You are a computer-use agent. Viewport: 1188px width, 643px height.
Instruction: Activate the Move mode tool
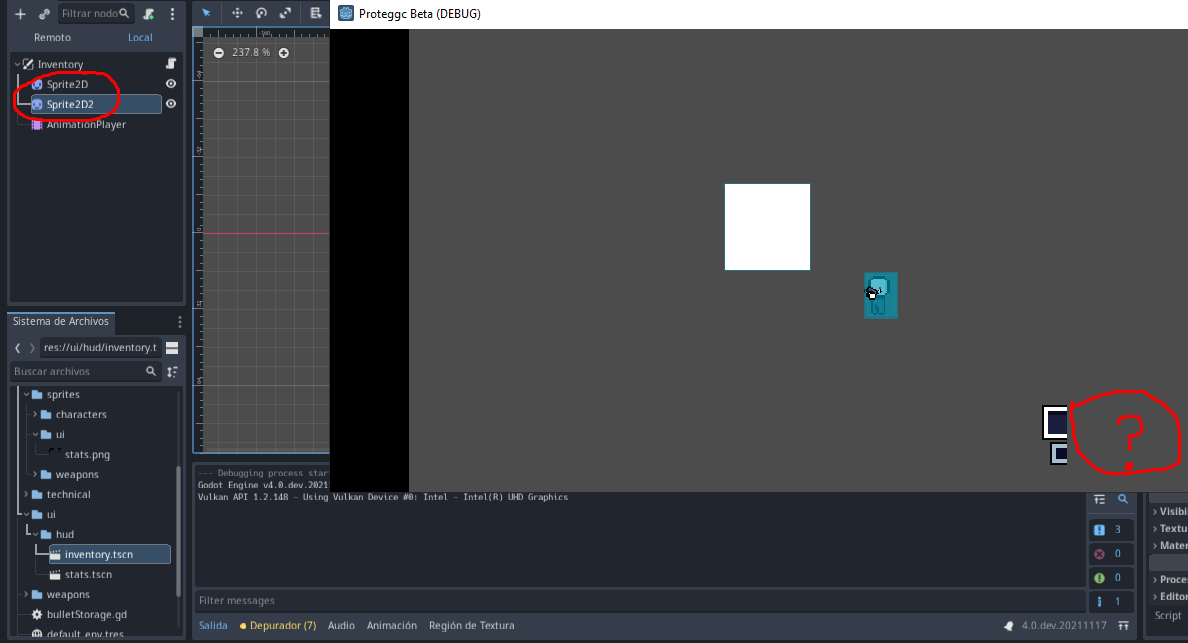pyautogui.click(x=237, y=13)
